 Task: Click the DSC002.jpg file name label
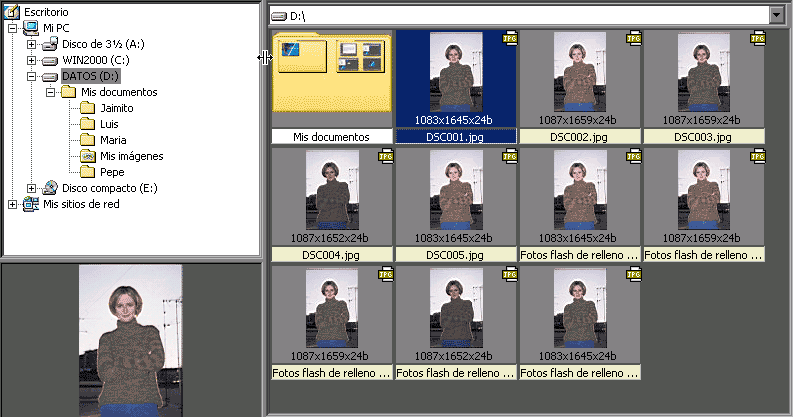580,136
